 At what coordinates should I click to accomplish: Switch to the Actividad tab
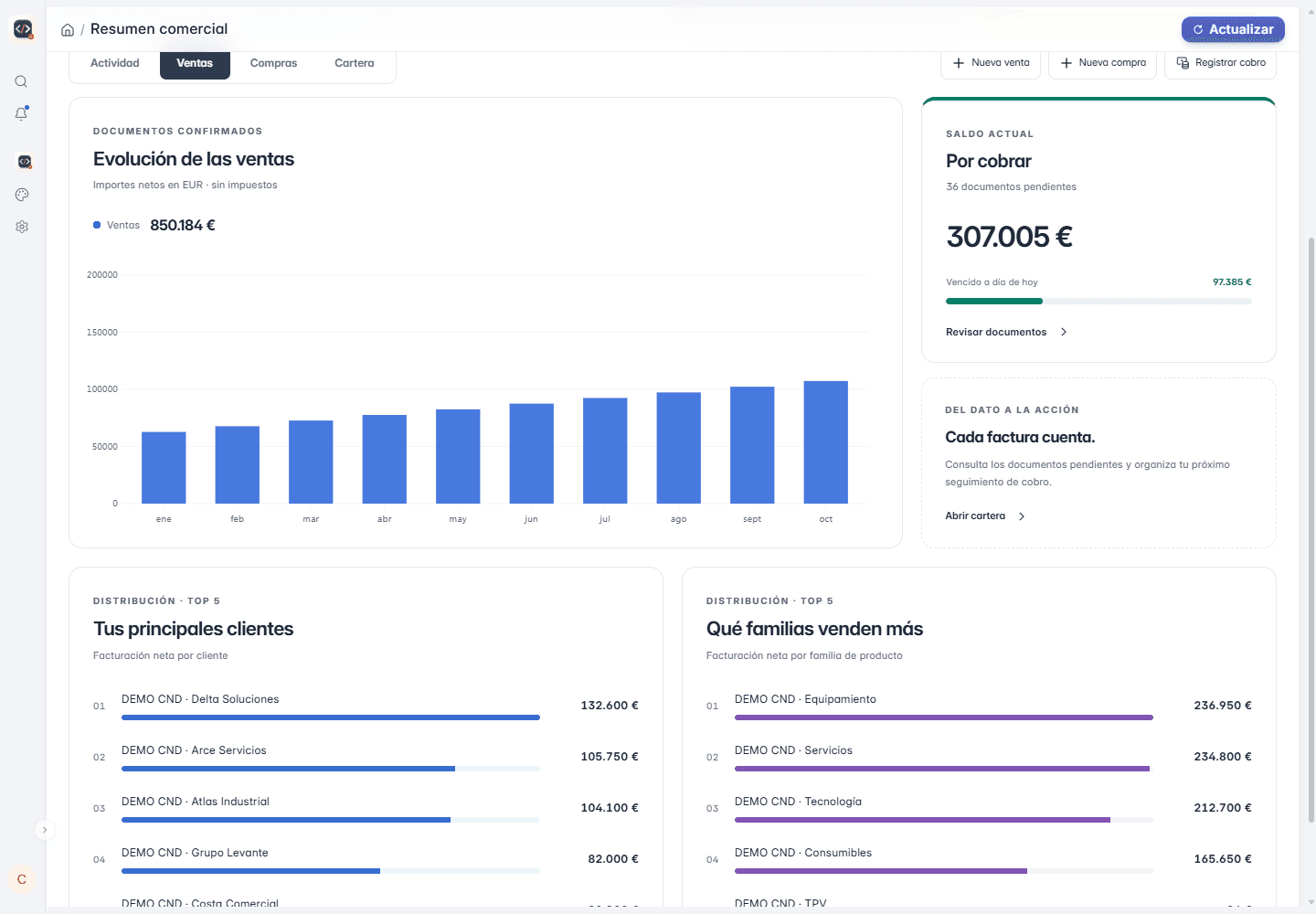(115, 63)
